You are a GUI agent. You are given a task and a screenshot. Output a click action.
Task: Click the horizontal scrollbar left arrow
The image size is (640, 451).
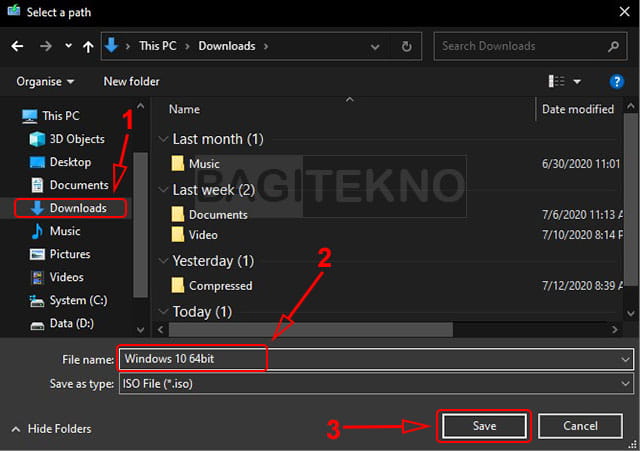[161, 330]
